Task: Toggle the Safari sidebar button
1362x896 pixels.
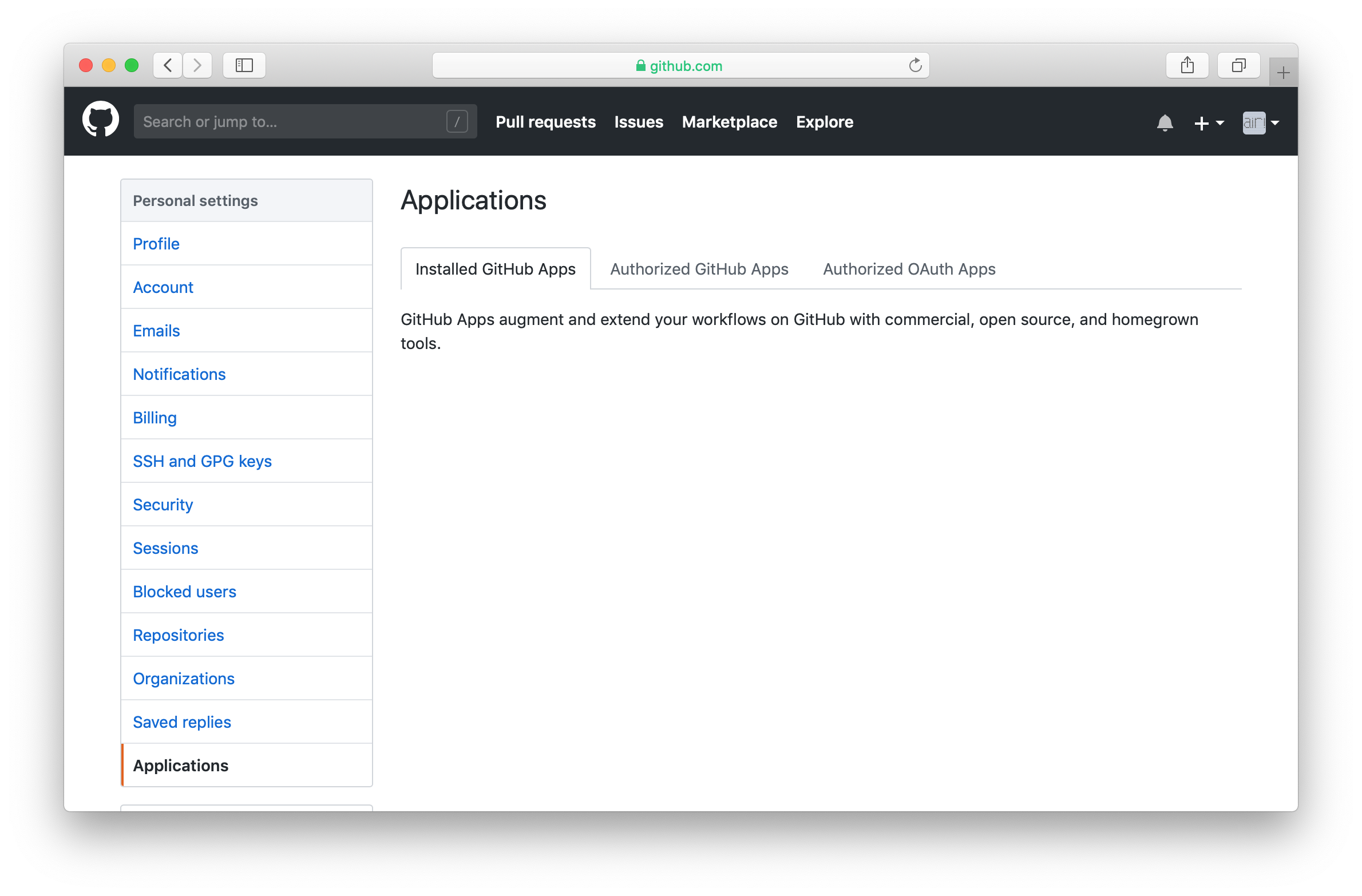Action: [244, 65]
